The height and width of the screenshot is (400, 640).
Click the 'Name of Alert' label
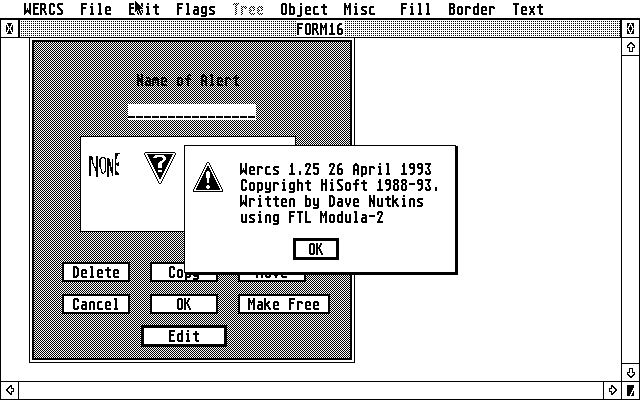click(188, 80)
